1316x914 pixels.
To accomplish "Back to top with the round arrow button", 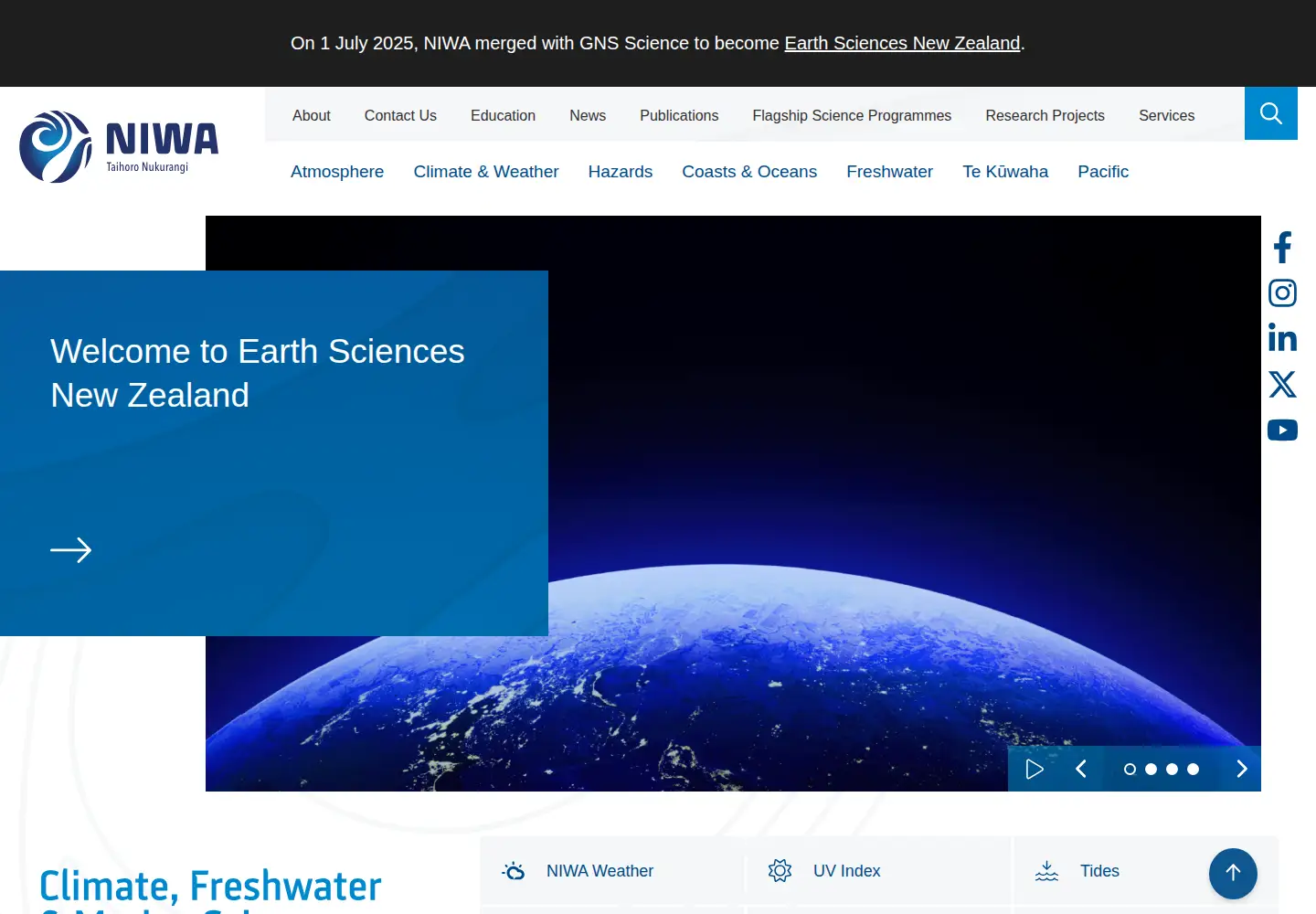I will (x=1233, y=873).
